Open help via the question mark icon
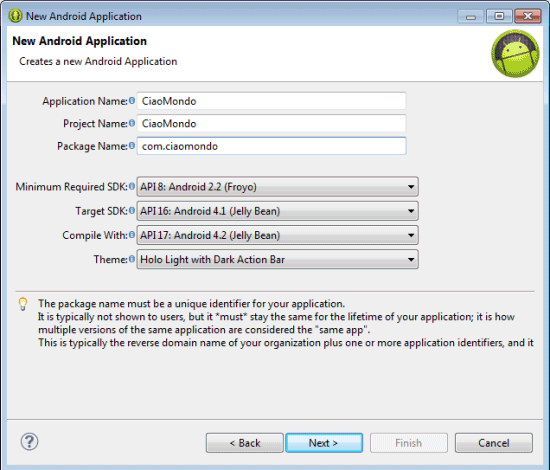The width and height of the screenshot is (550, 470). coord(29,442)
